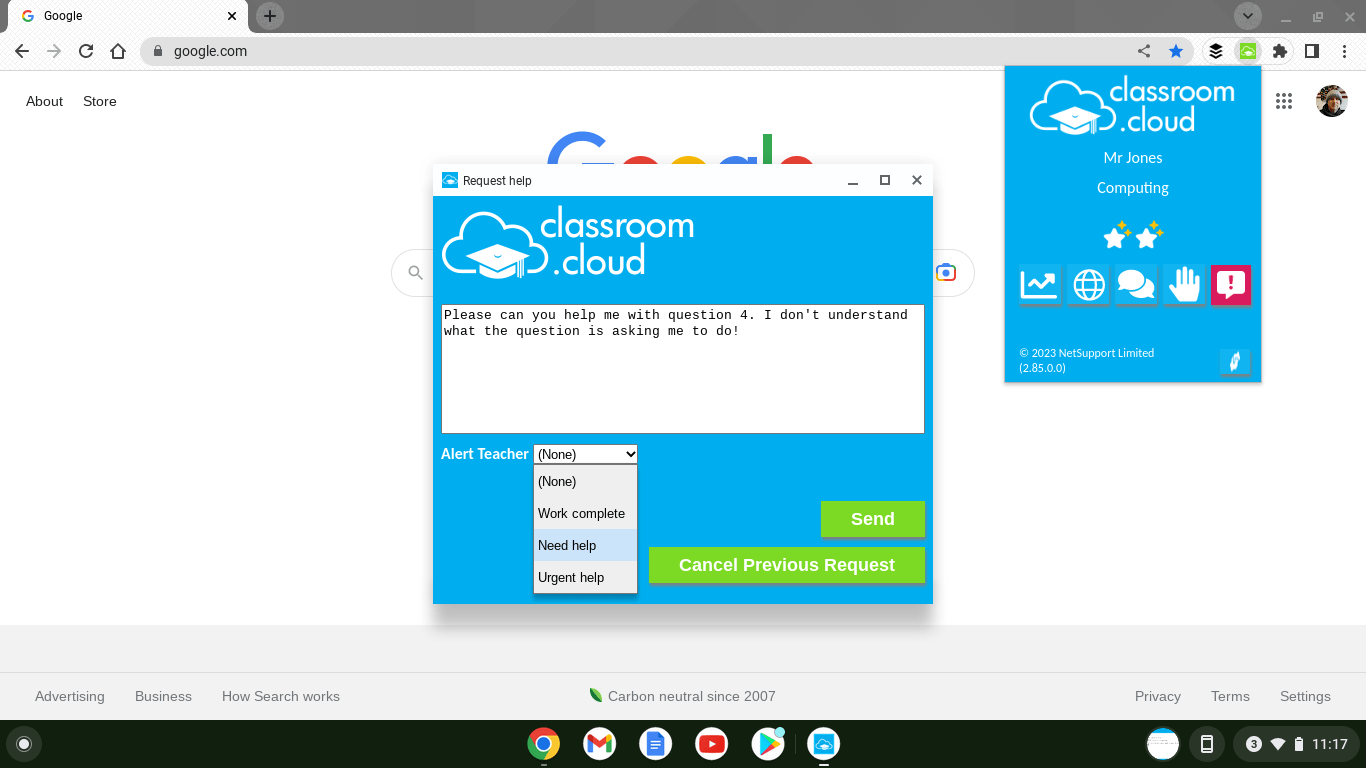This screenshot has height=768, width=1366.
Task: Open How Search works link
Action: [x=281, y=696]
